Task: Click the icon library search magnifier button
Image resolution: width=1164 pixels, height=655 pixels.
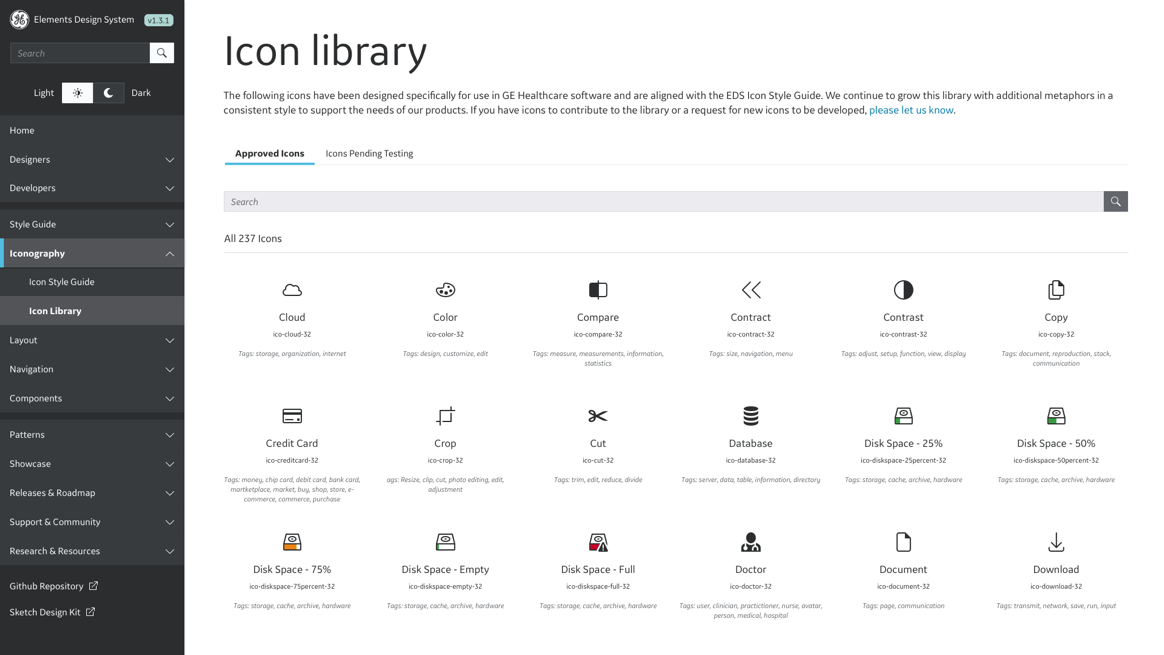Action: coord(1115,201)
